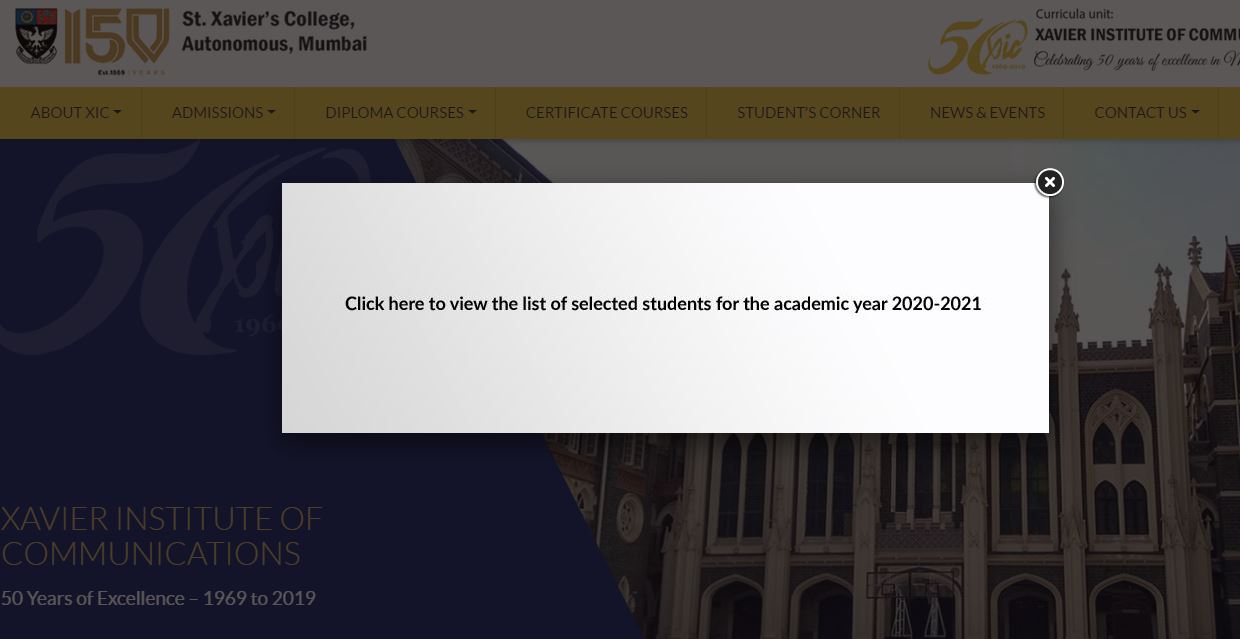
Task: Open the selected students list for 2020-2021
Action: 663,303
